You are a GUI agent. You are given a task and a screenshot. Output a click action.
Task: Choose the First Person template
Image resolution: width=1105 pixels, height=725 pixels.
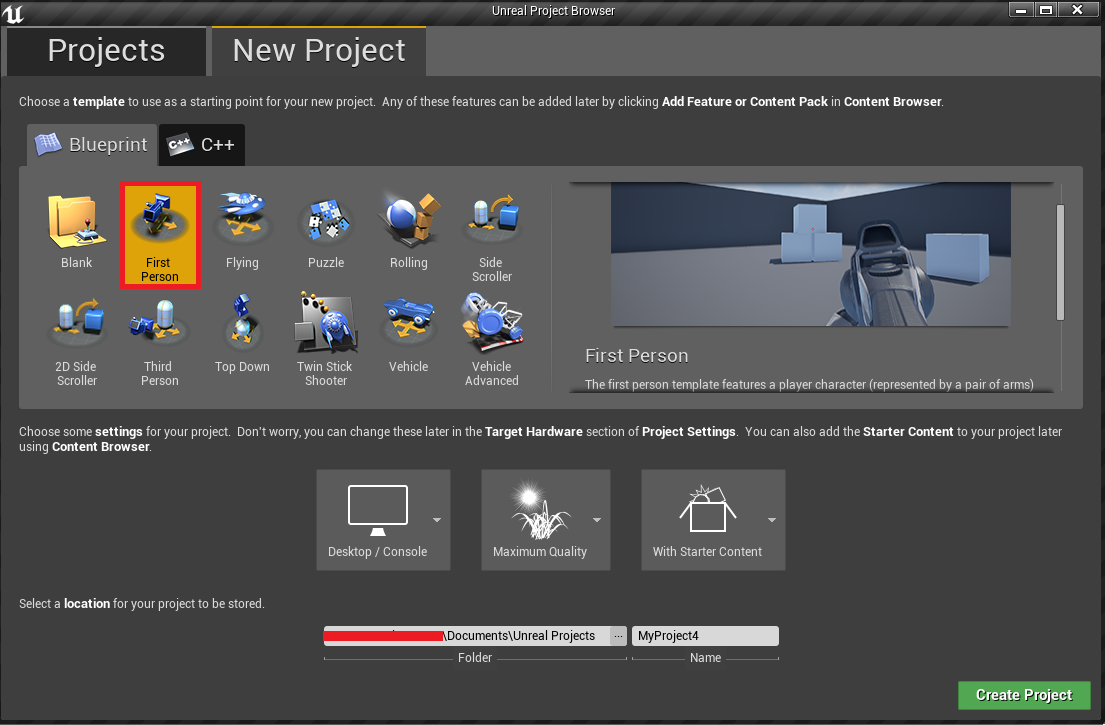point(160,235)
